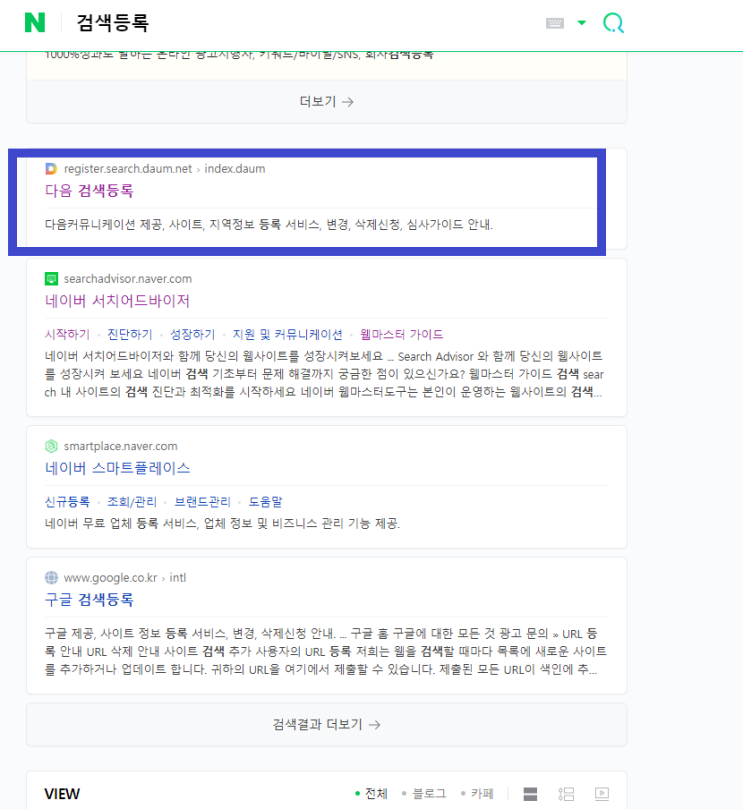This screenshot has height=809, width=743.
Task: Click the green Naver N logo
Action: click(35, 23)
